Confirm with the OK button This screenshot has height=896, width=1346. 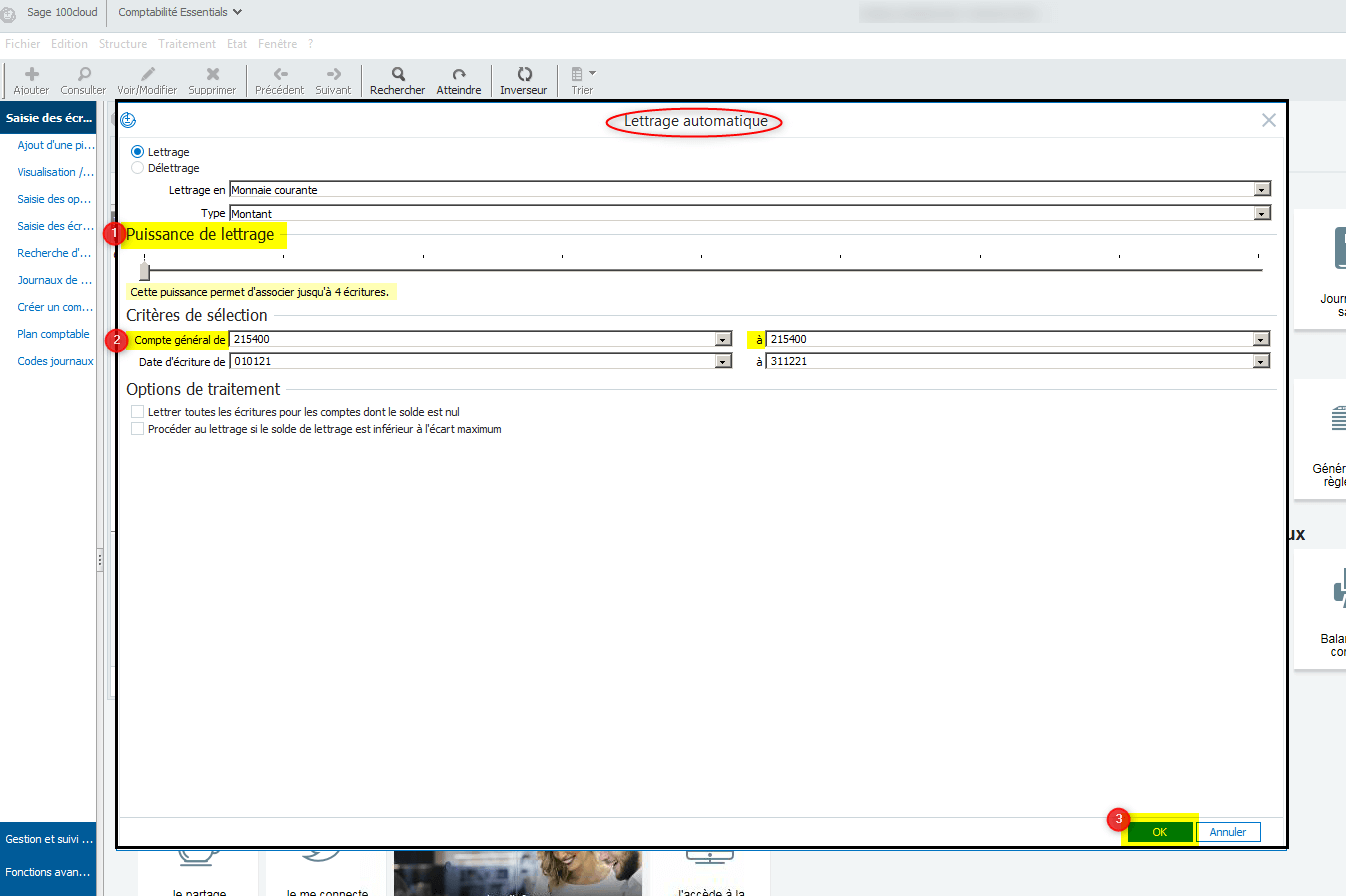coord(1160,832)
